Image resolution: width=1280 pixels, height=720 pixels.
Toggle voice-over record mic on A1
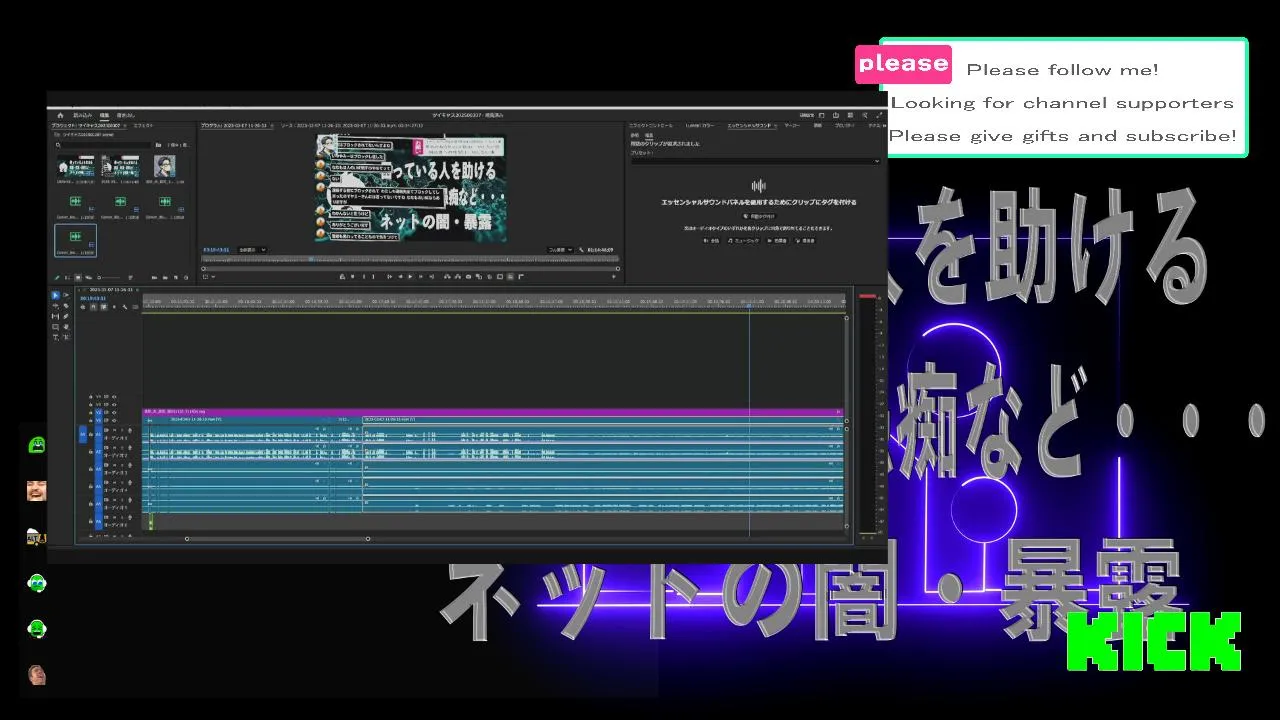point(130,430)
